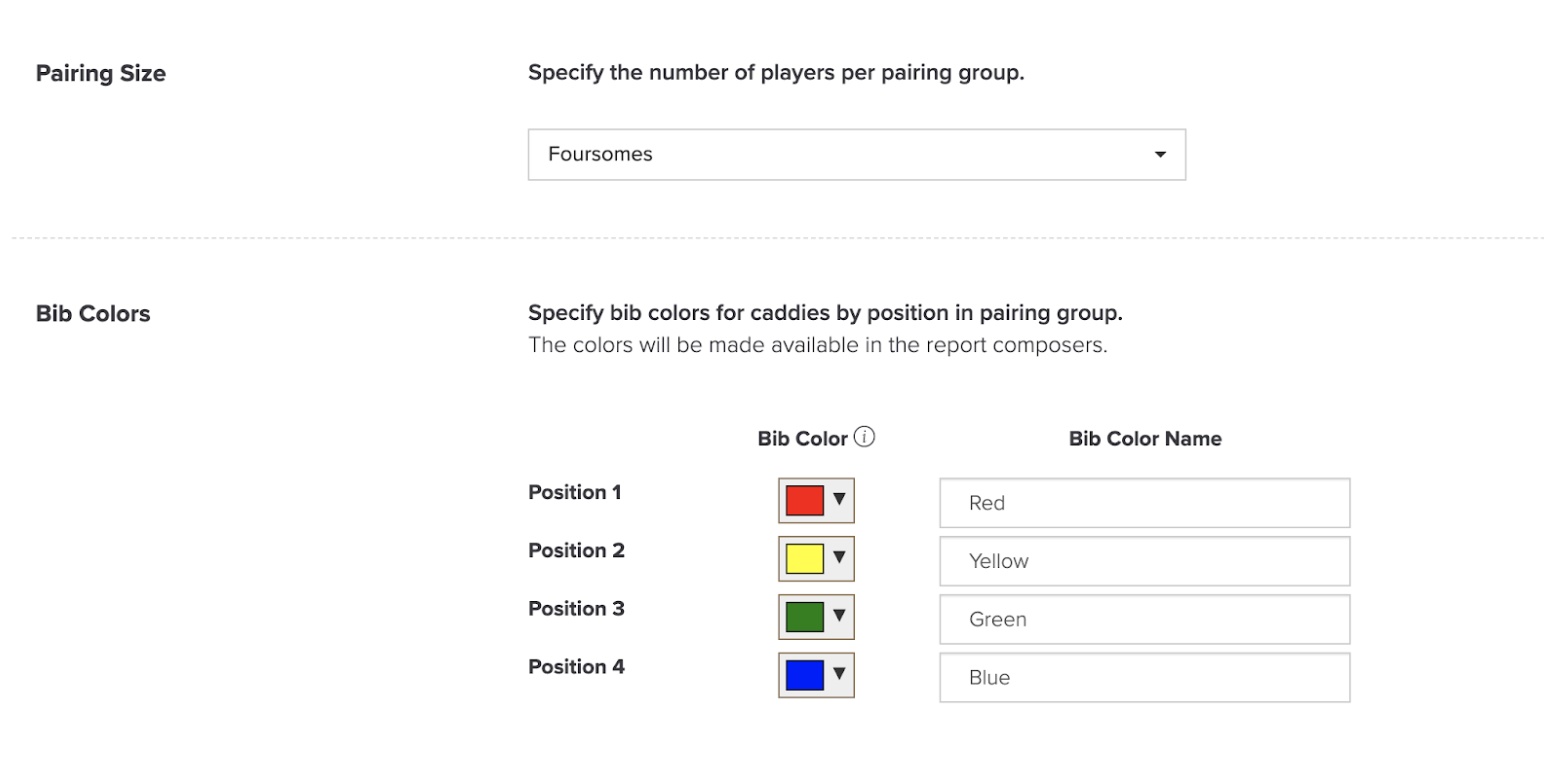
Task: Click the Bib Colors section heading
Action: pos(93,313)
